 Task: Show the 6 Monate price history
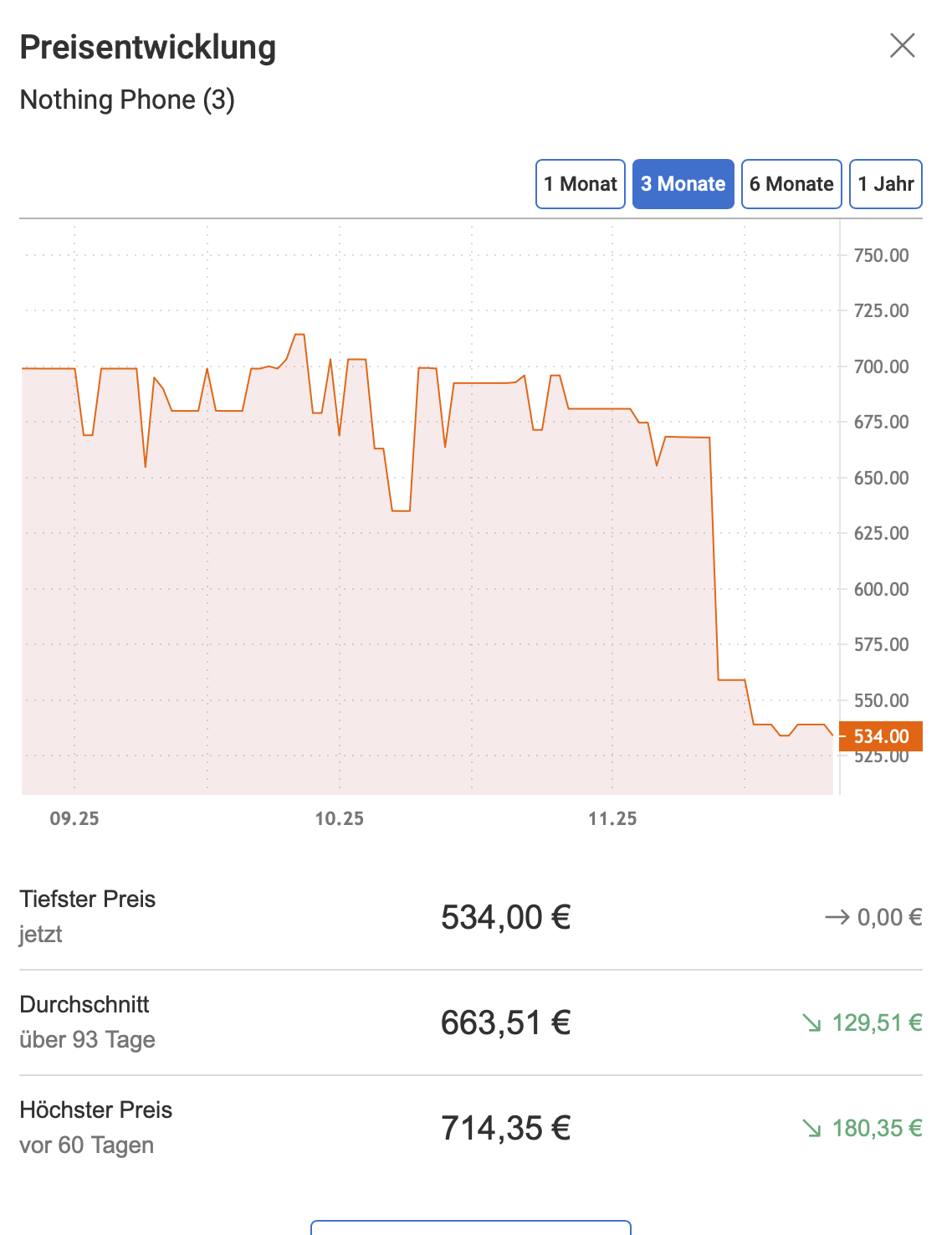tap(791, 184)
